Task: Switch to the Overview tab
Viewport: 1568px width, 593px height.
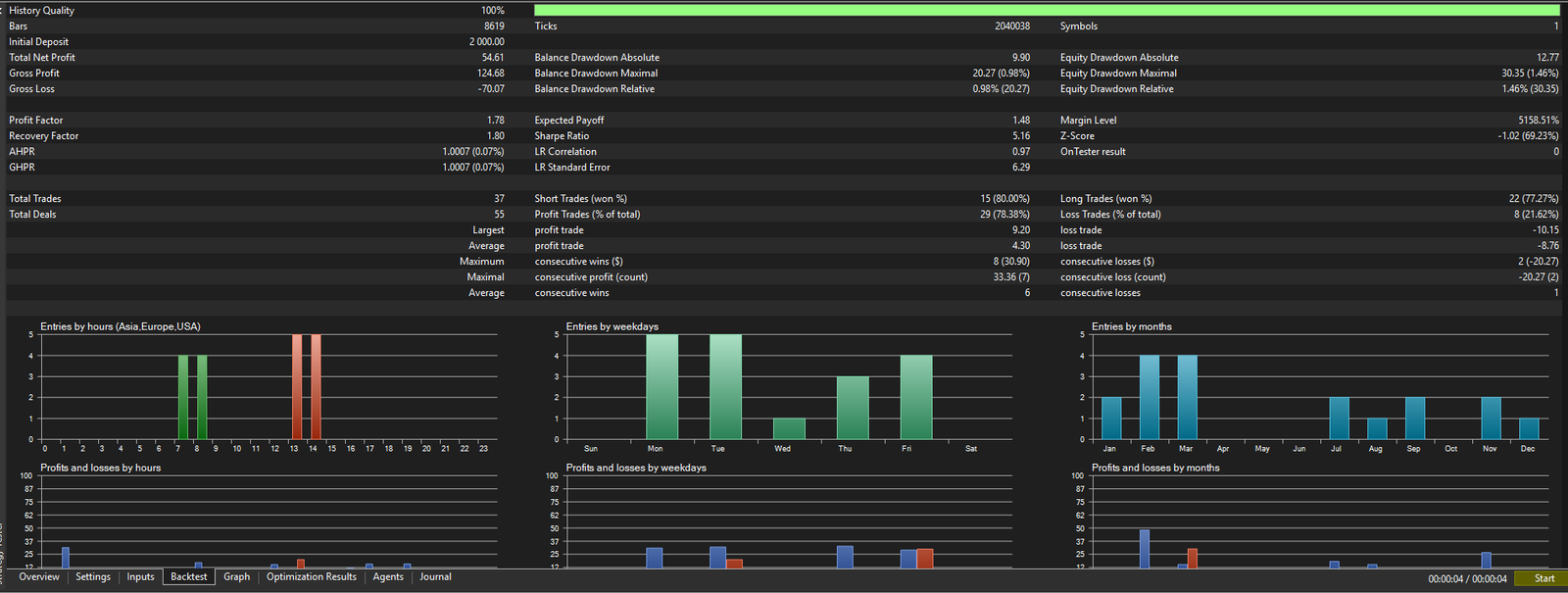Action: 39,577
